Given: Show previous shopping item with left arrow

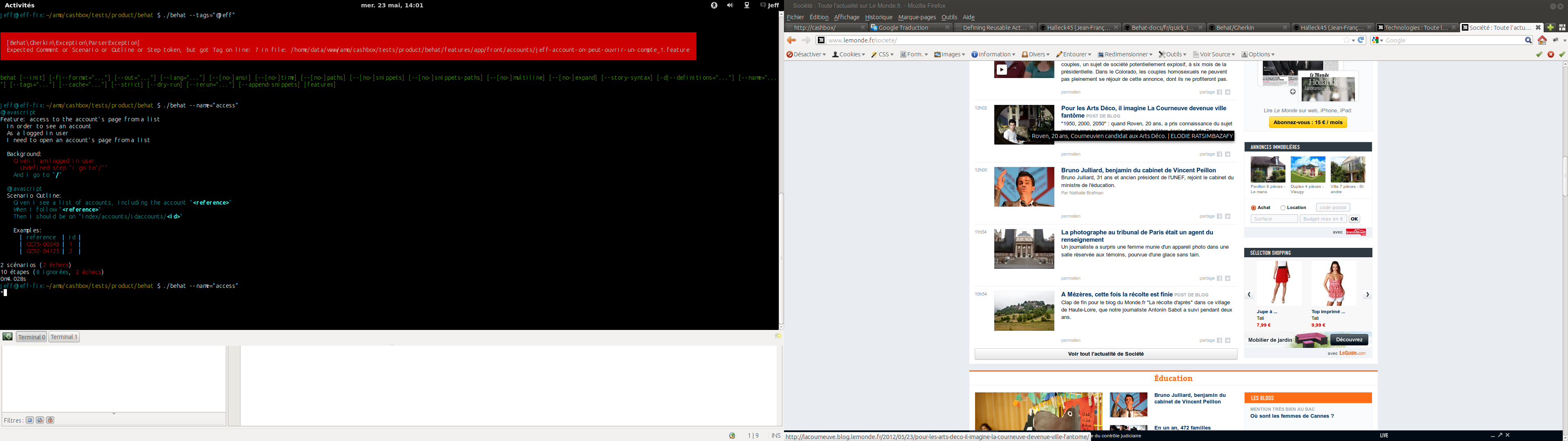Looking at the screenshot, I should [1249, 295].
